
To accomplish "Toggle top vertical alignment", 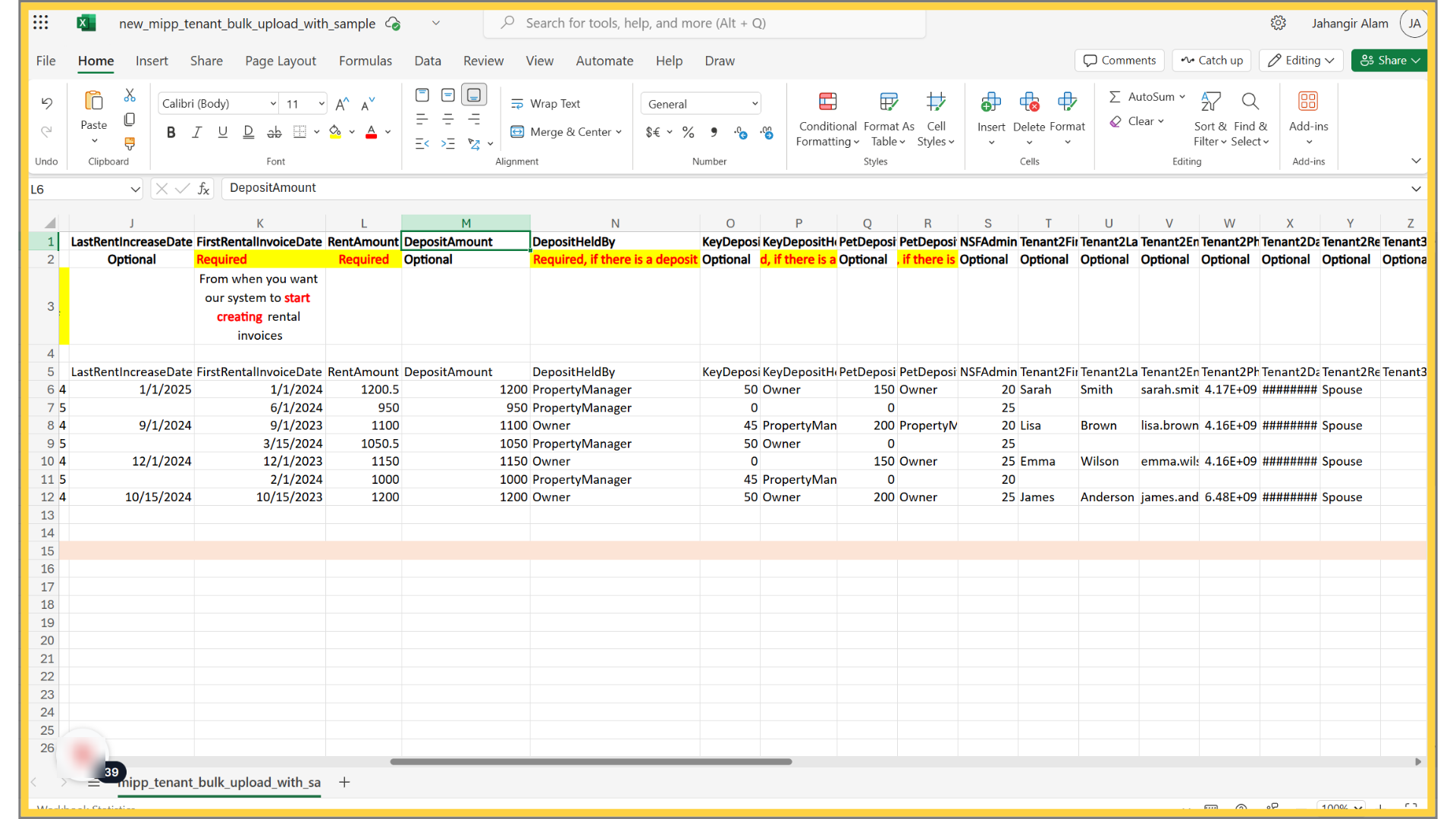I will tap(422, 95).
